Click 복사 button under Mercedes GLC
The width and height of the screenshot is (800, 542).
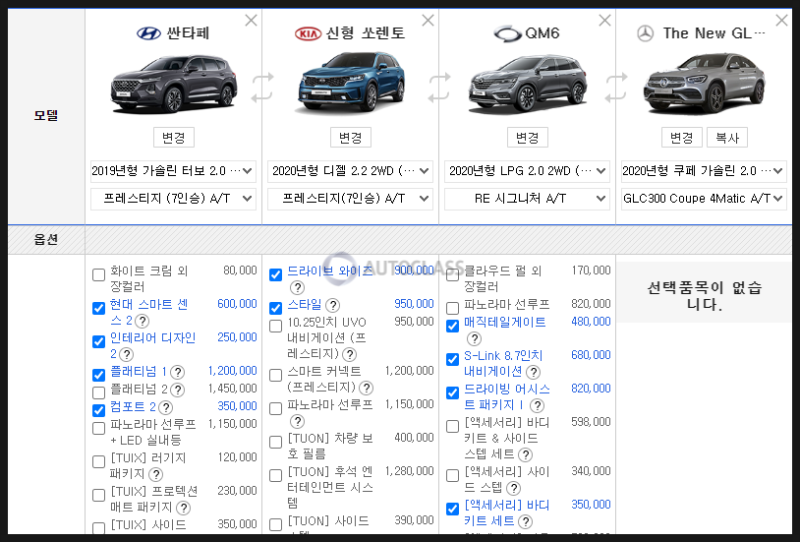coord(727,138)
